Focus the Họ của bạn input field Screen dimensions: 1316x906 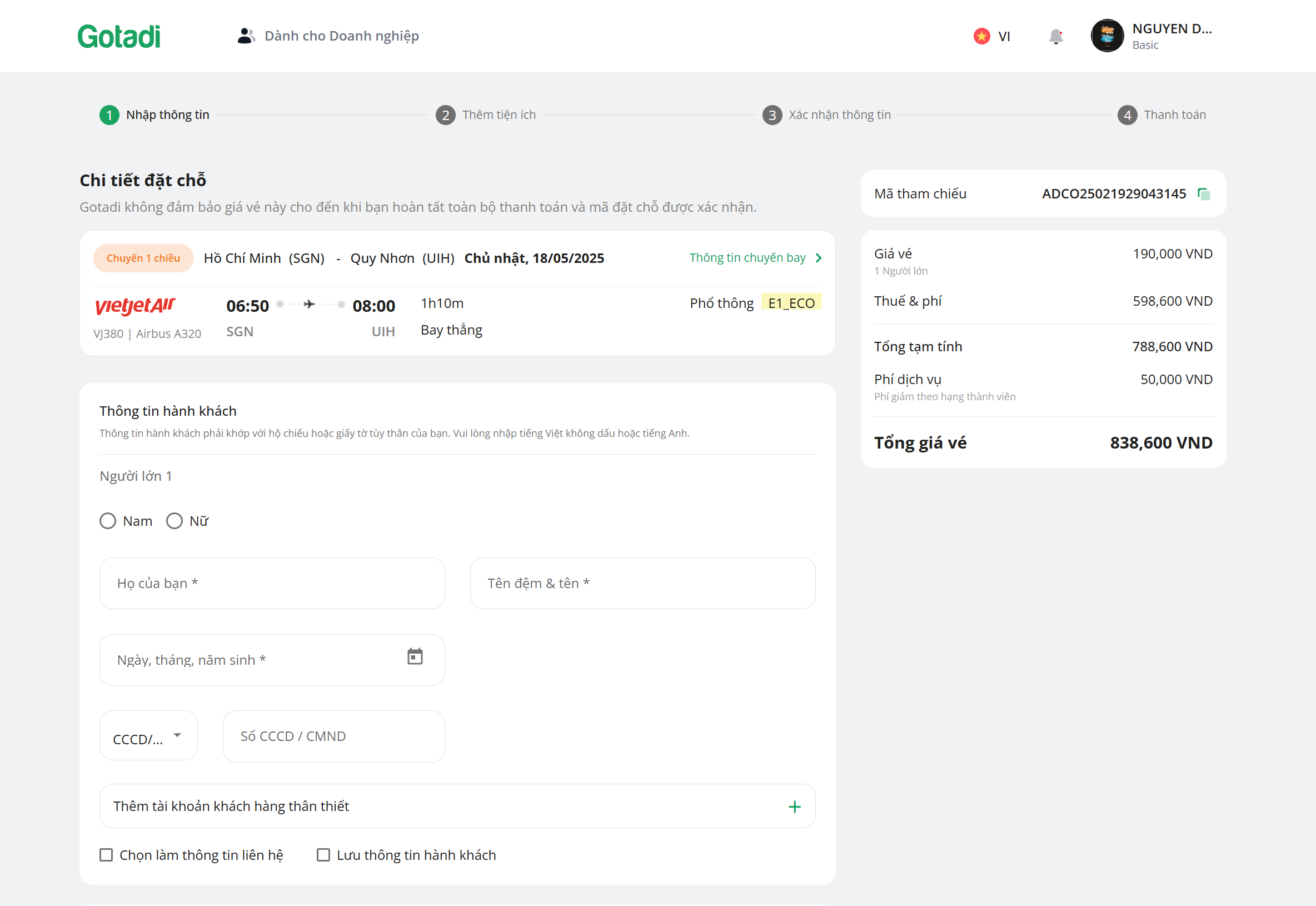click(272, 583)
